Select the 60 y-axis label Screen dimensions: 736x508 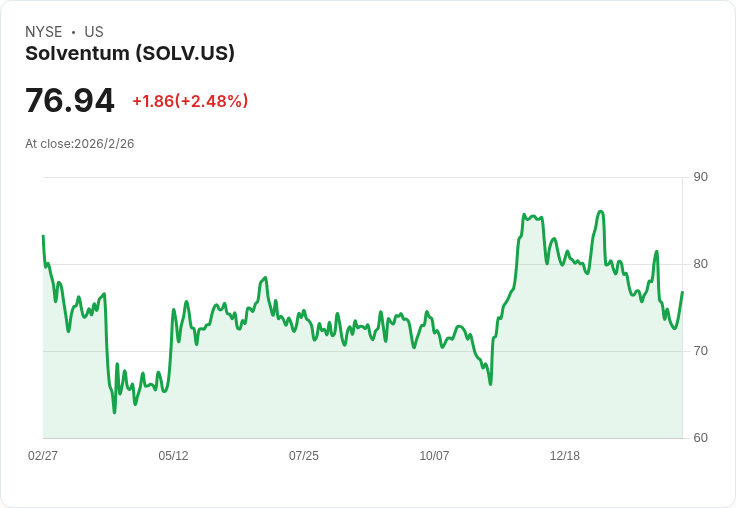pyautogui.click(x=700, y=438)
